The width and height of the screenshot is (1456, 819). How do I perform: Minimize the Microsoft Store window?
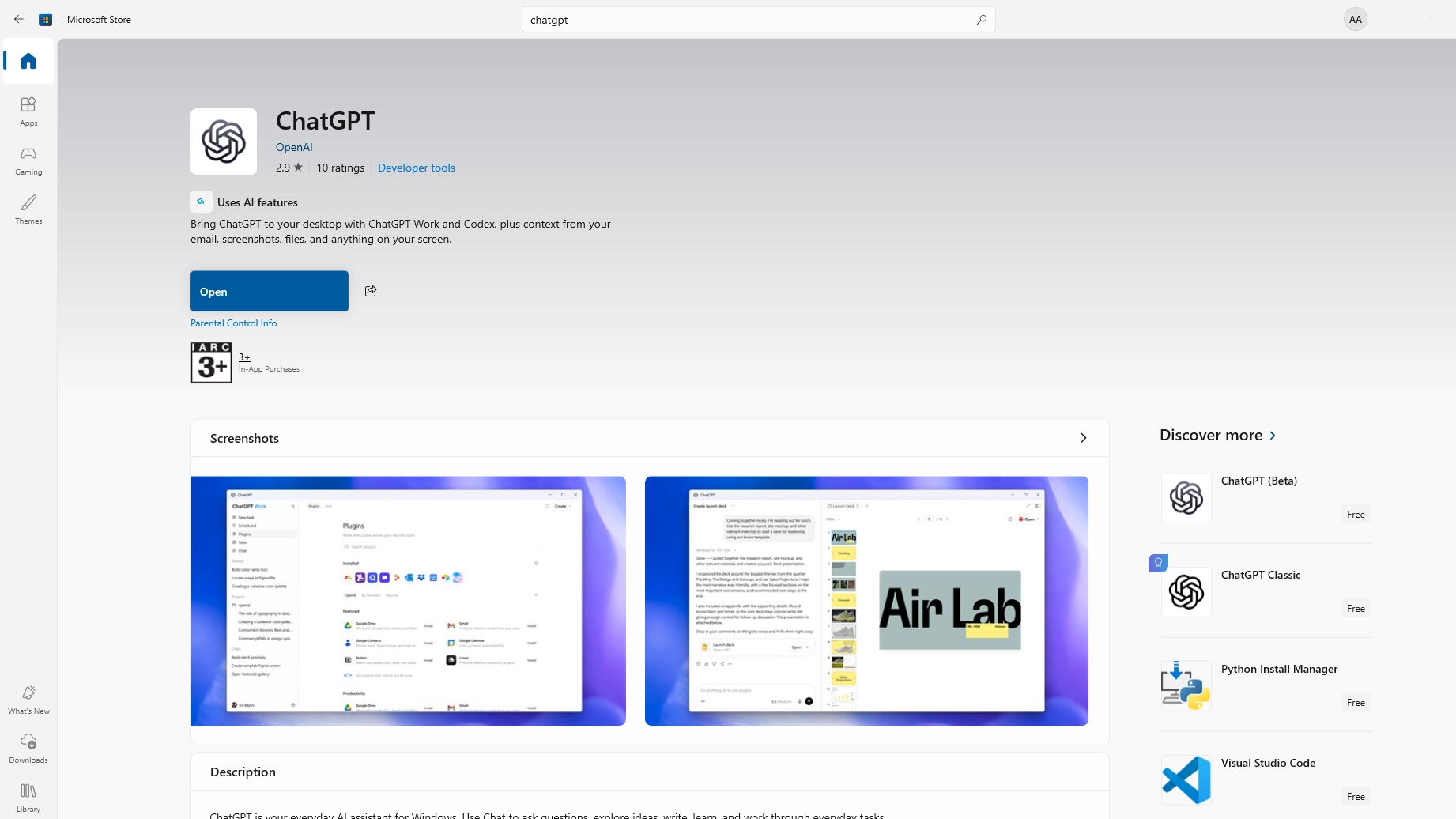(x=1427, y=13)
